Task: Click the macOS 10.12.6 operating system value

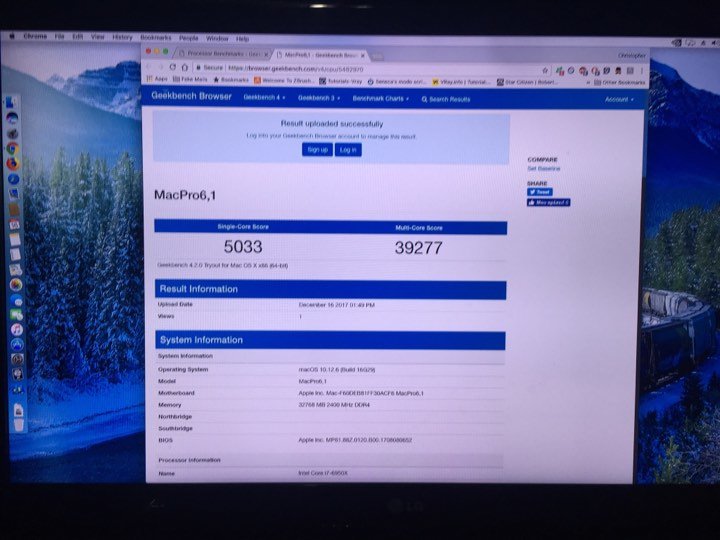Action: point(337,370)
